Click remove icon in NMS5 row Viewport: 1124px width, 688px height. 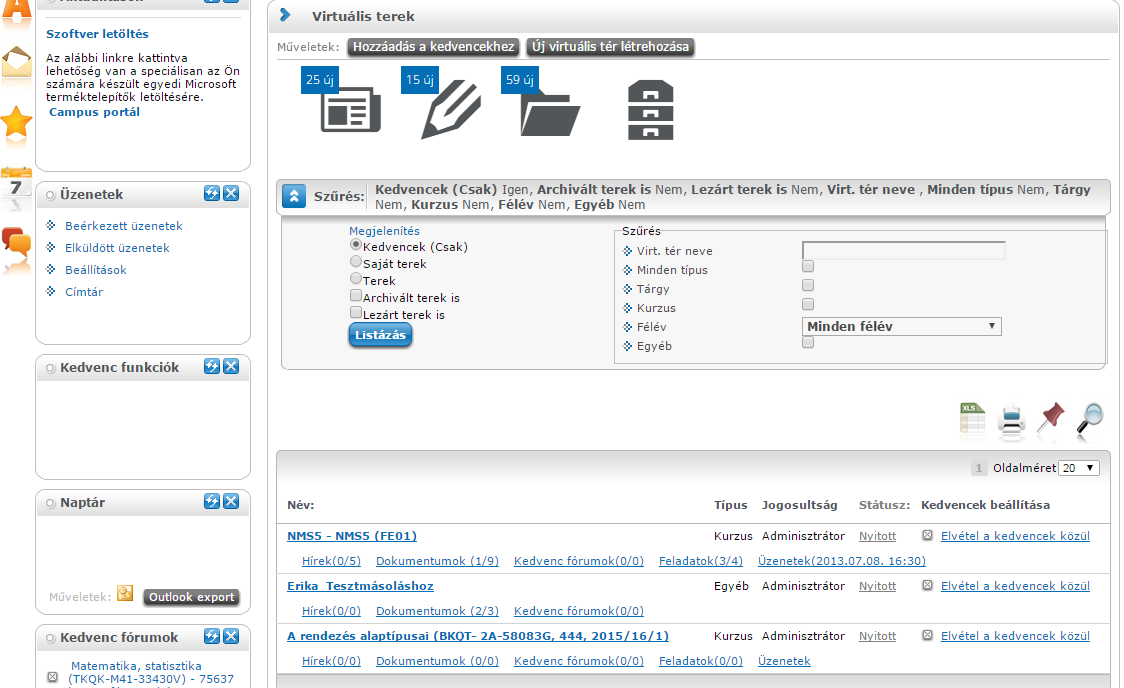[928, 535]
